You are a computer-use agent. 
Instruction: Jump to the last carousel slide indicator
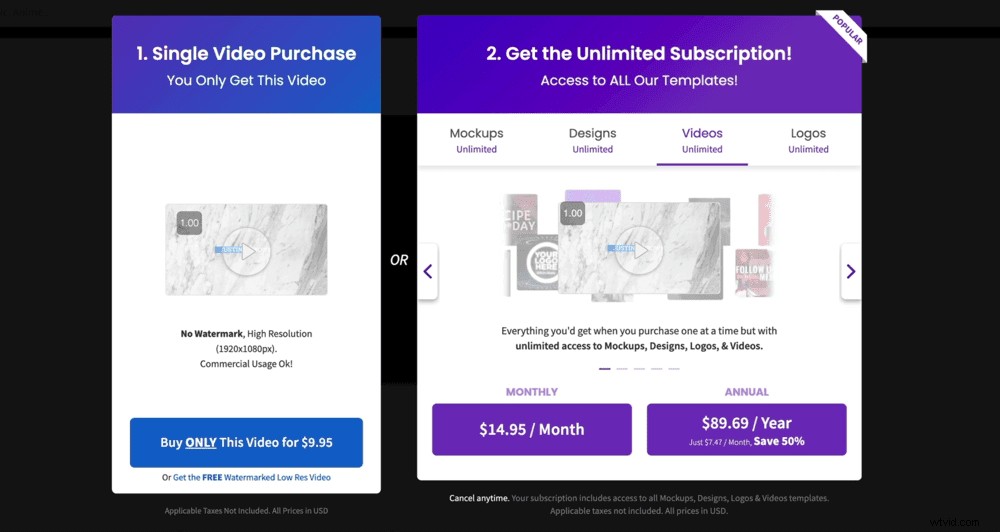click(674, 369)
